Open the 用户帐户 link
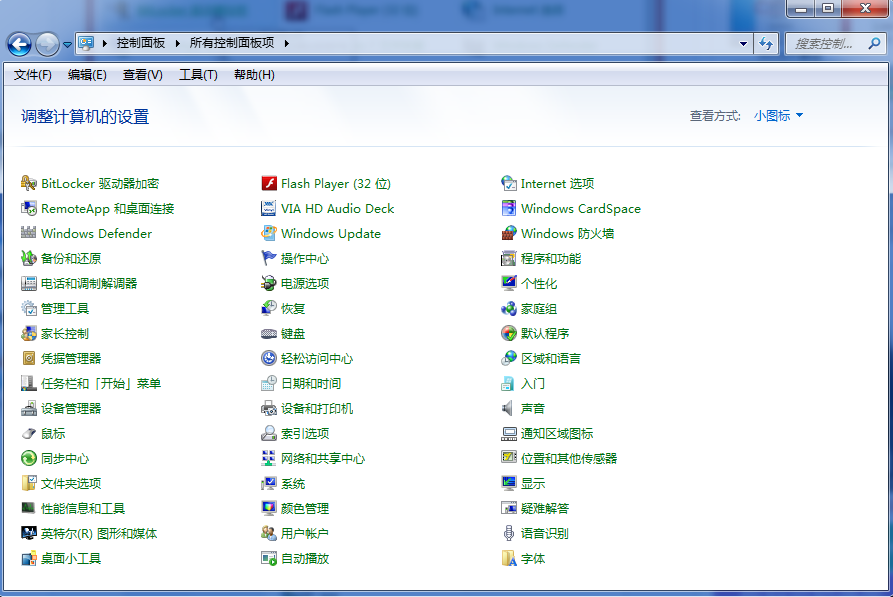The width and height of the screenshot is (893, 597). 305,534
